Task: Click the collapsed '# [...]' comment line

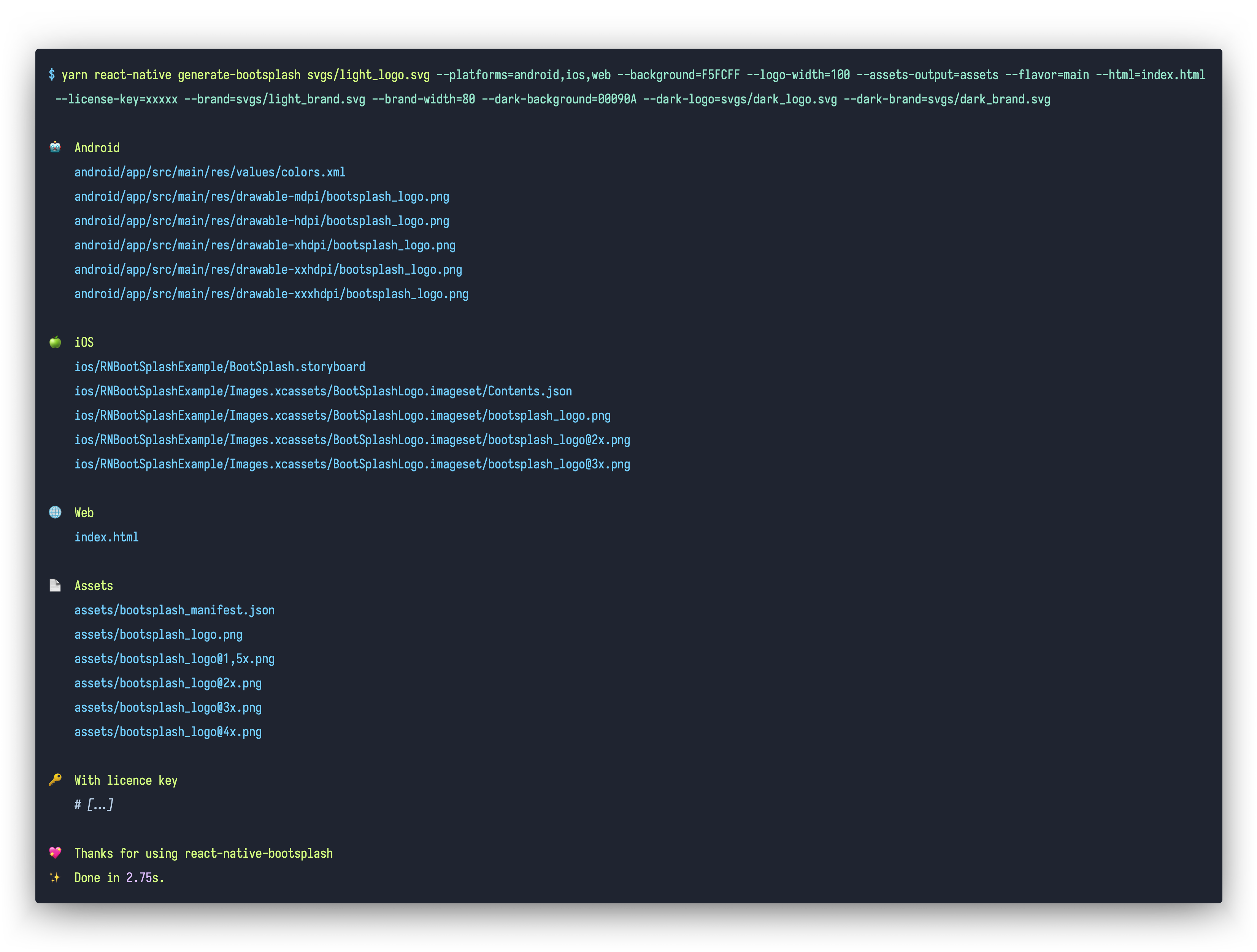Action: pos(94,804)
